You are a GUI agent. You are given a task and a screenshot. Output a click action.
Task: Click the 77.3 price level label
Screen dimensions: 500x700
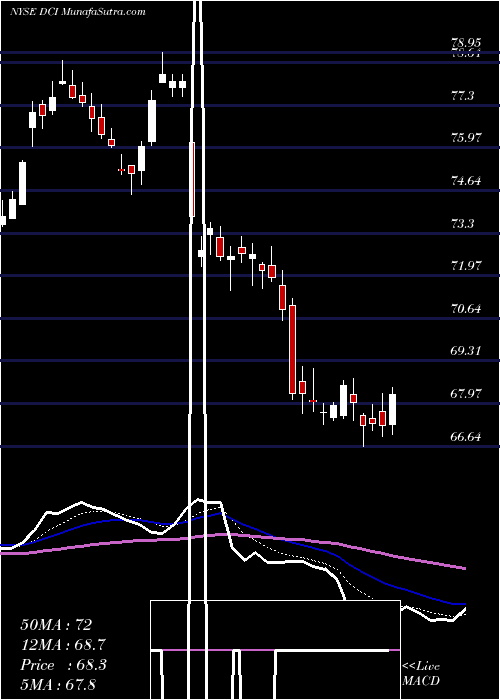pos(462,96)
